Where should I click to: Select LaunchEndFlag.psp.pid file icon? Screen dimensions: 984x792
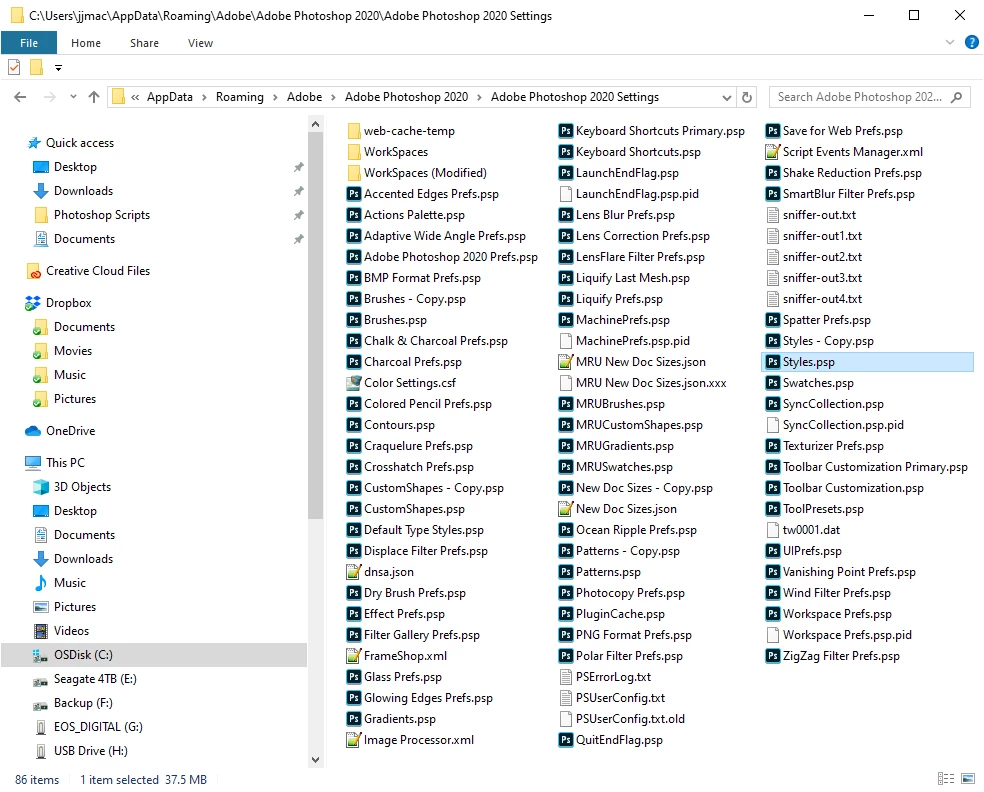tap(566, 194)
